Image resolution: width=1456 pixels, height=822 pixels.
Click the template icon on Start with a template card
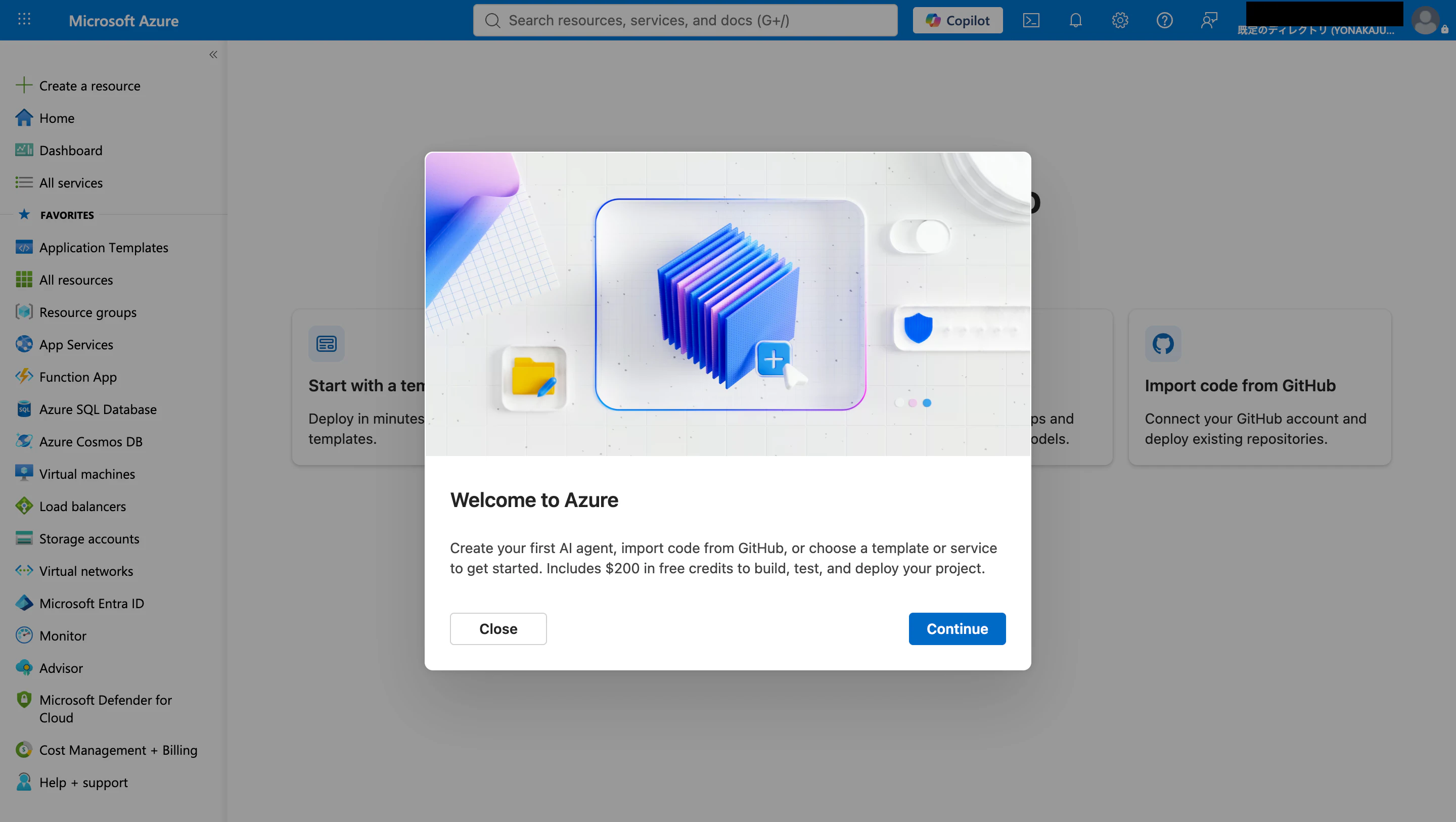point(326,343)
